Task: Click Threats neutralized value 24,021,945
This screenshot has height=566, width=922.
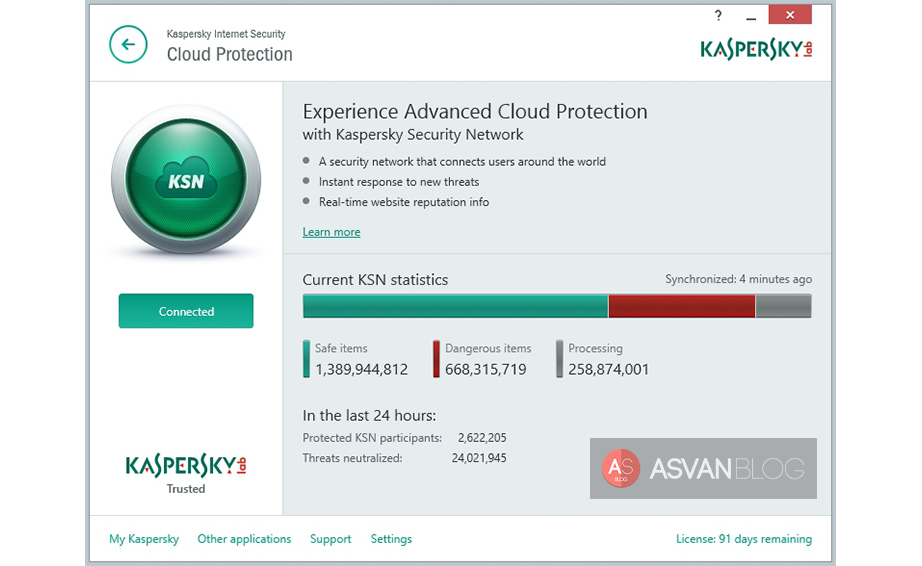Action: click(479, 458)
